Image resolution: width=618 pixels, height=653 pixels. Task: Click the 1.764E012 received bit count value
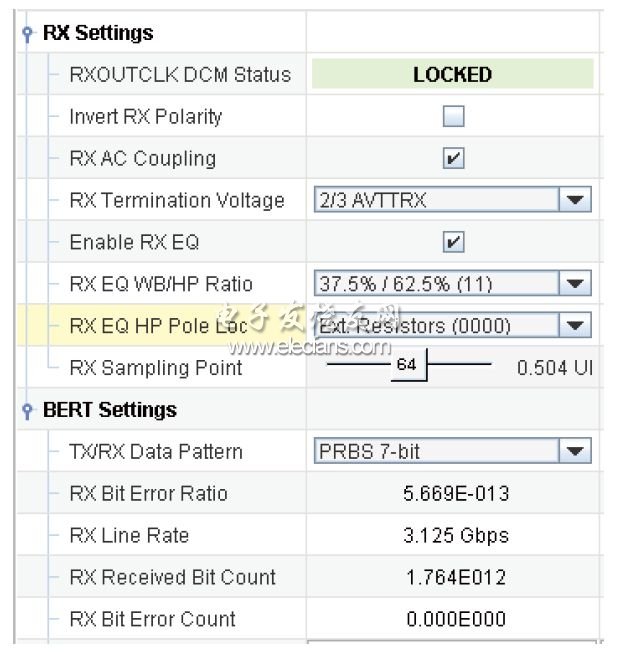click(x=456, y=578)
